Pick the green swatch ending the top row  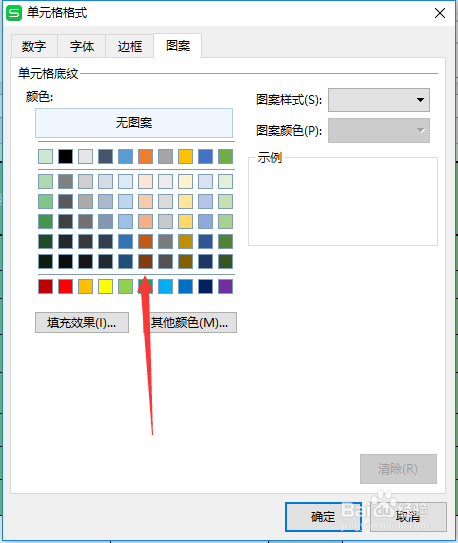[x=225, y=157]
